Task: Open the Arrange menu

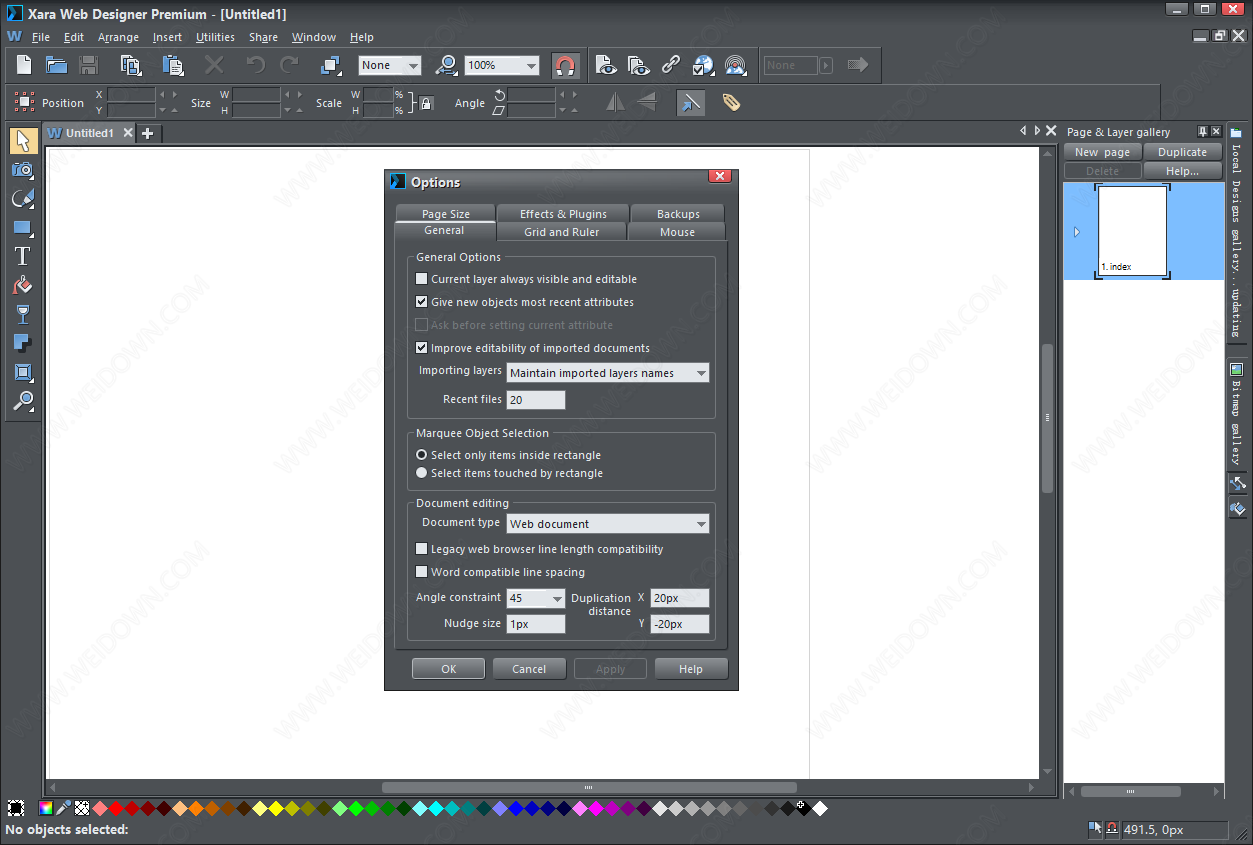Action: pos(118,37)
